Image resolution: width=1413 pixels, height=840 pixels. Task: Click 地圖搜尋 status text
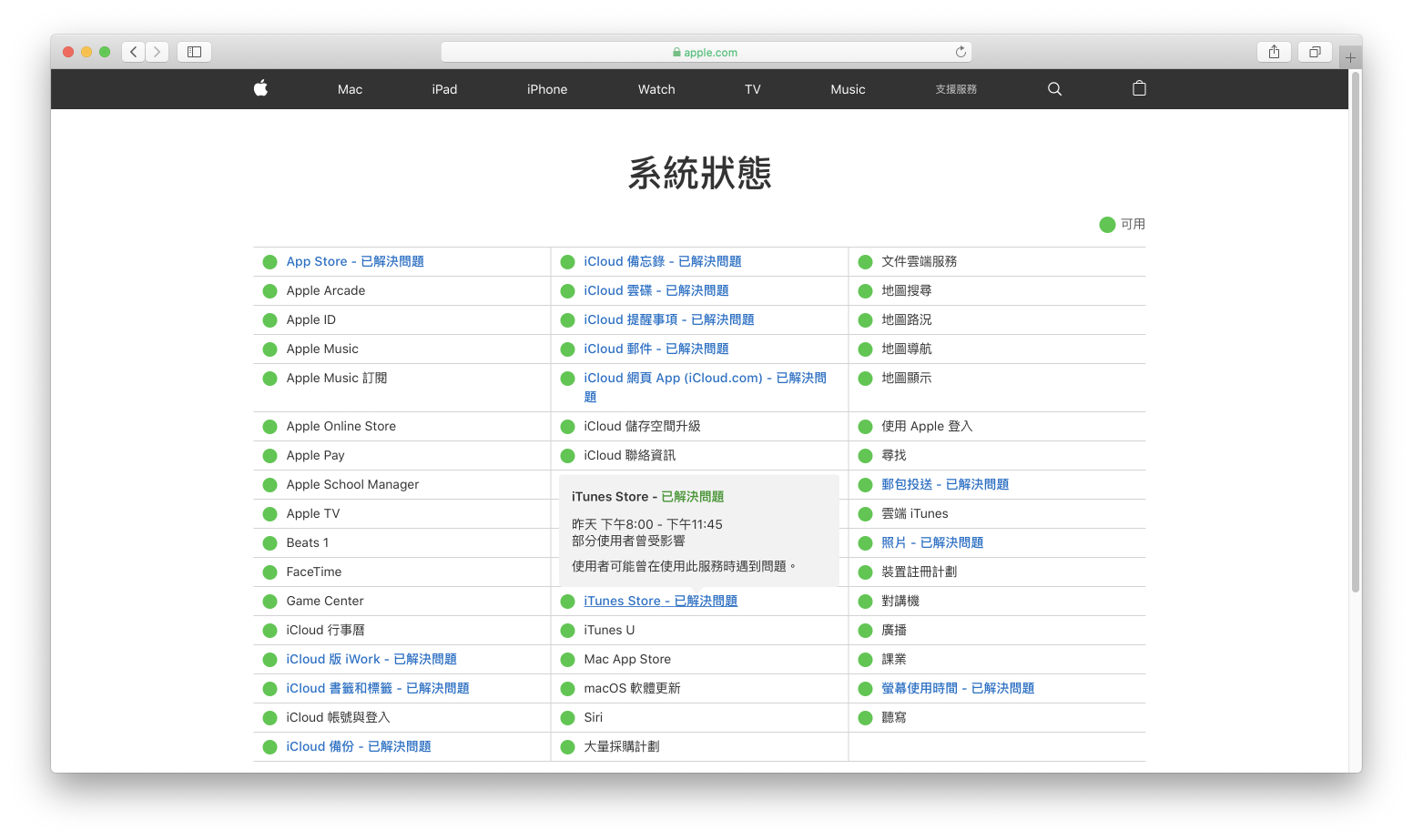[x=907, y=290]
